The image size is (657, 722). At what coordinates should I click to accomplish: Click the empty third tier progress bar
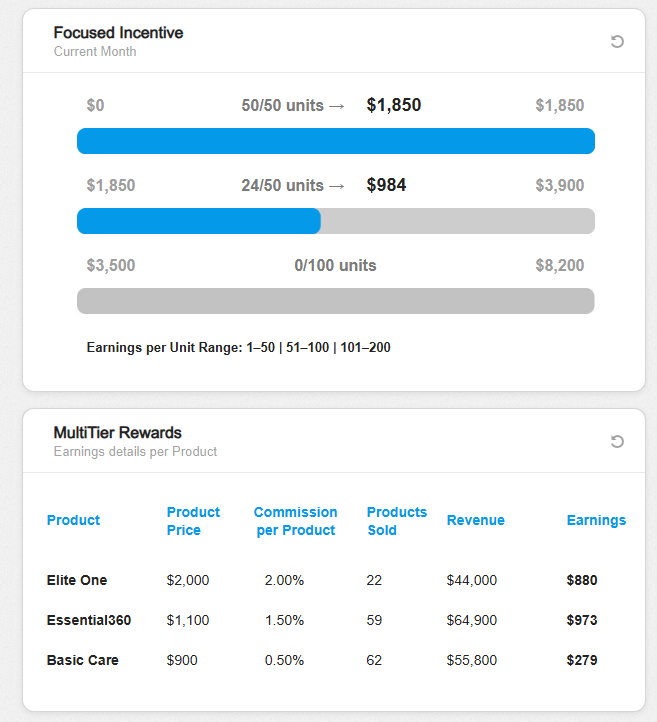point(336,301)
